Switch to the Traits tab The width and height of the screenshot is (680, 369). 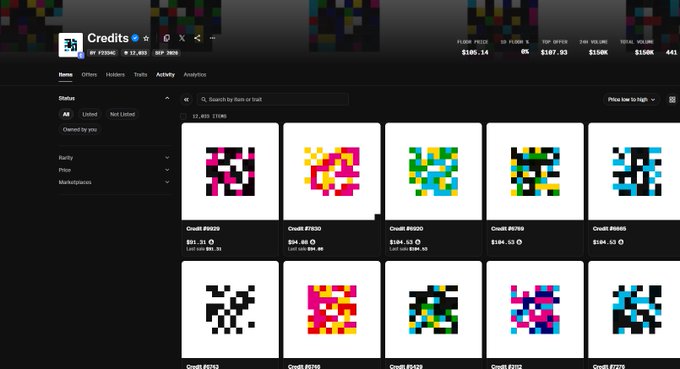click(x=141, y=75)
